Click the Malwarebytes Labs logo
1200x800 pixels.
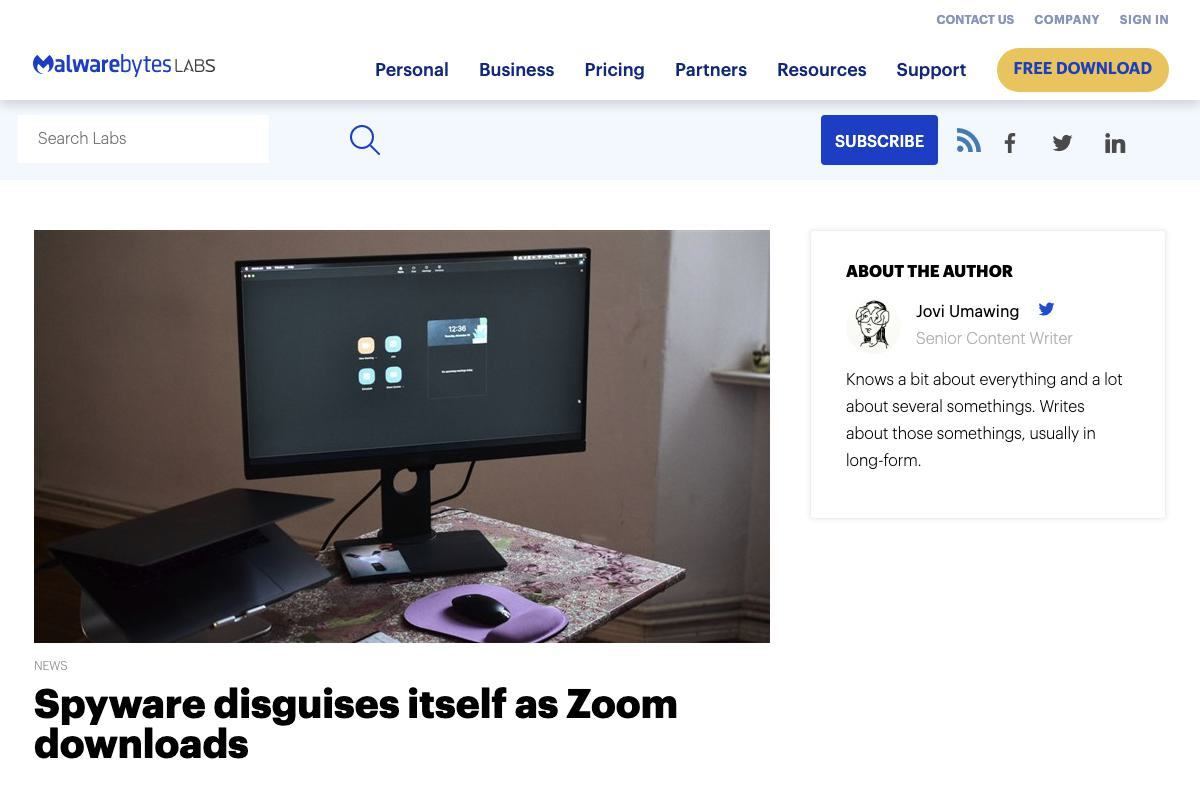point(124,65)
